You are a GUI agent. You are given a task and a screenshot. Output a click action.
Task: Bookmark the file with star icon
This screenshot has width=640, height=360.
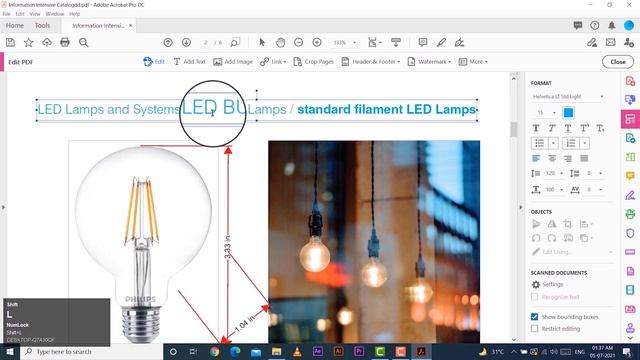(x=29, y=42)
